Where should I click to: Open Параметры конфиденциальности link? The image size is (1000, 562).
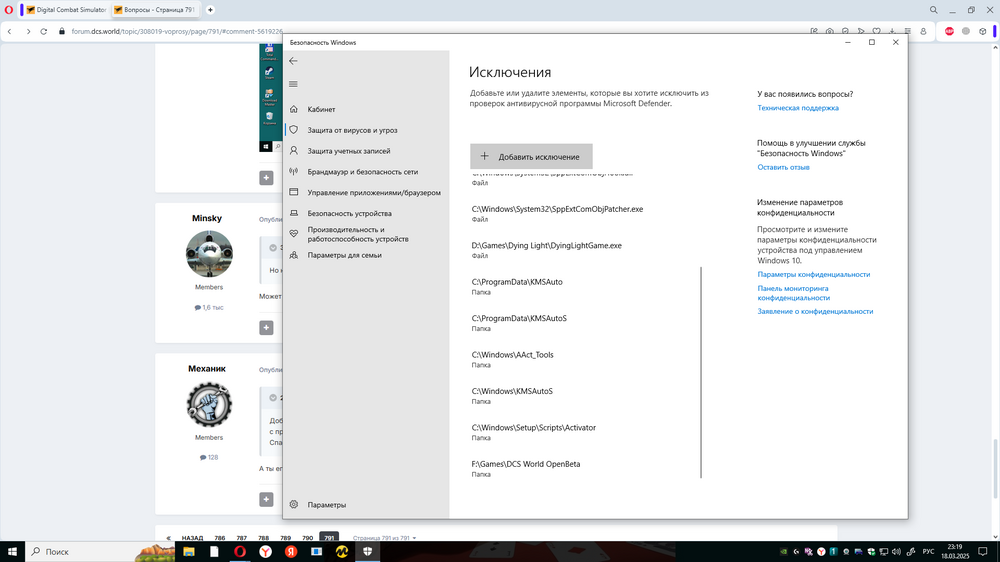point(813,274)
